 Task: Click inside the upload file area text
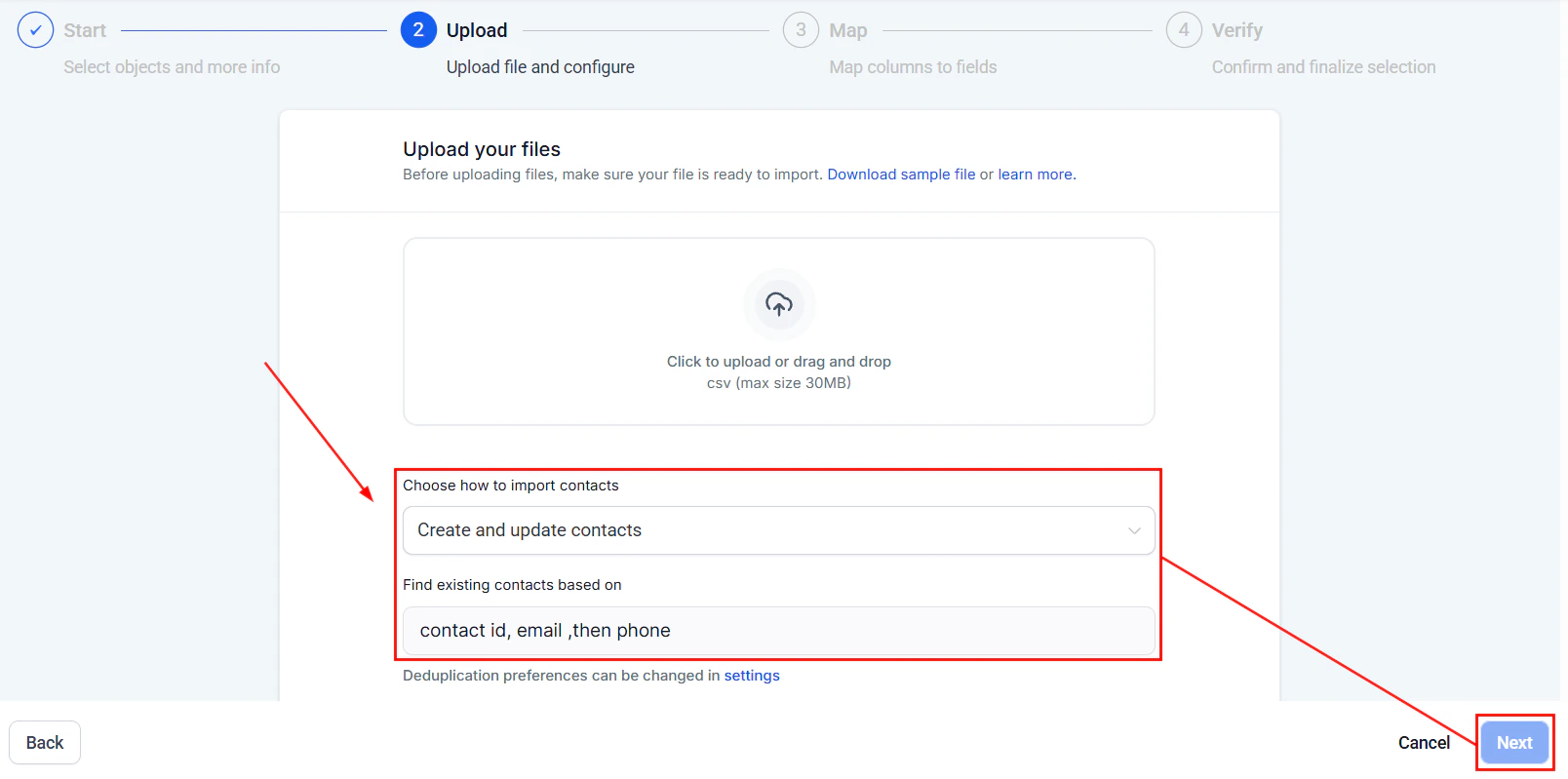point(778,361)
